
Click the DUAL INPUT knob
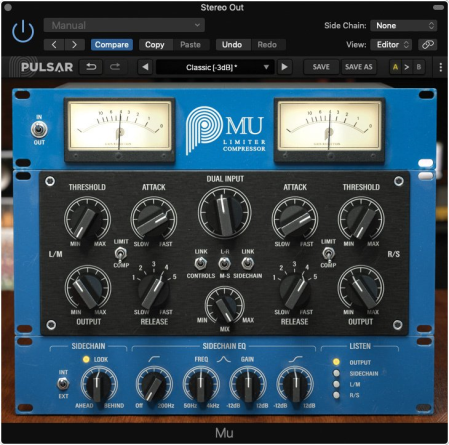tap(224, 213)
